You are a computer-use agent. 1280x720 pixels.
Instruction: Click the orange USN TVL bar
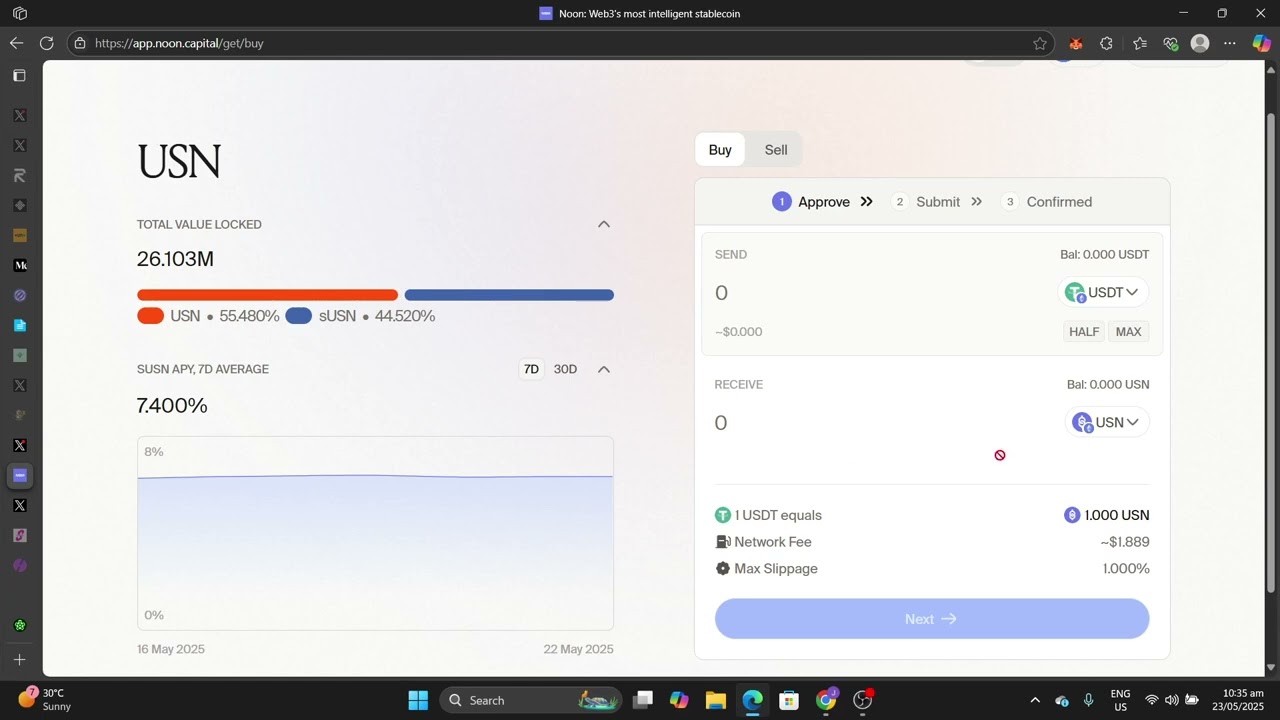[267, 295]
